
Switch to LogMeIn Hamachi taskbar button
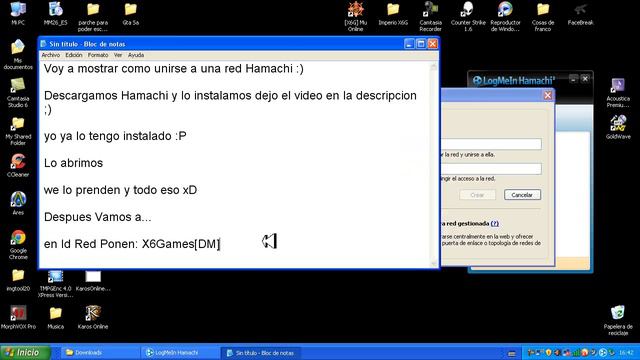pyautogui.click(x=180, y=353)
